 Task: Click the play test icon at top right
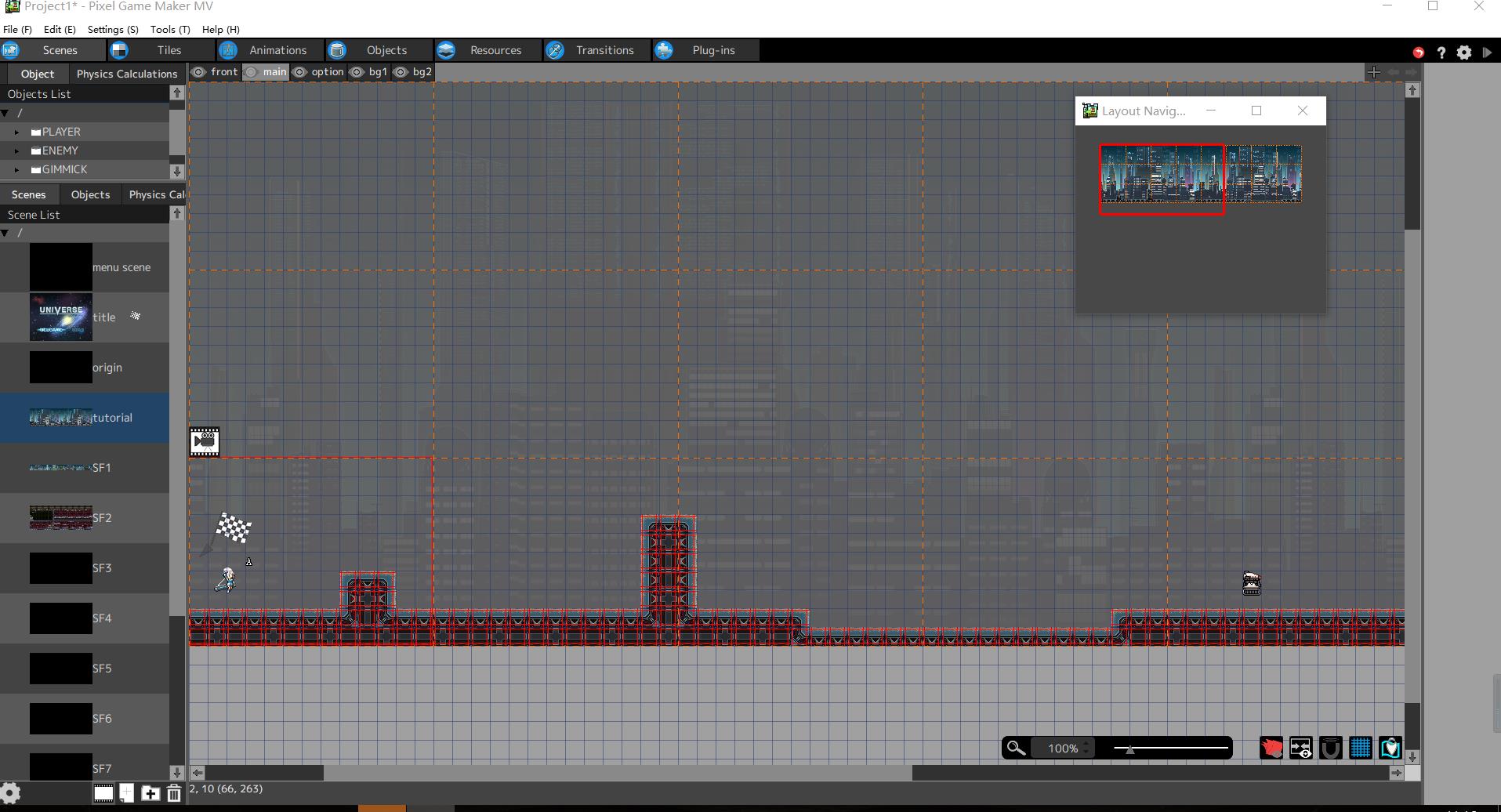click(1487, 53)
